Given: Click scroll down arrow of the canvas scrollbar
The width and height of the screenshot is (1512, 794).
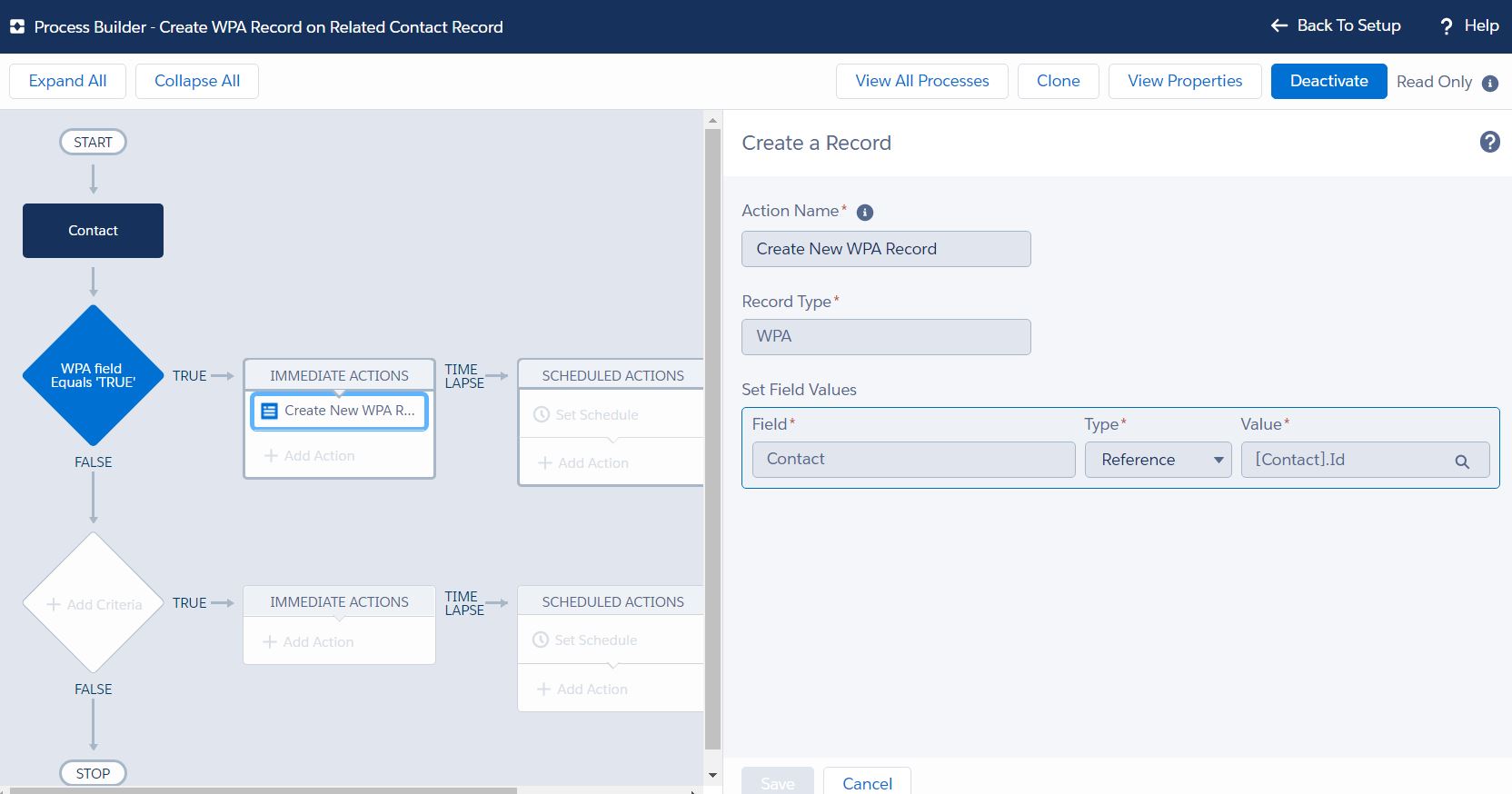Looking at the screenshot, I should [x=712, y=775].
